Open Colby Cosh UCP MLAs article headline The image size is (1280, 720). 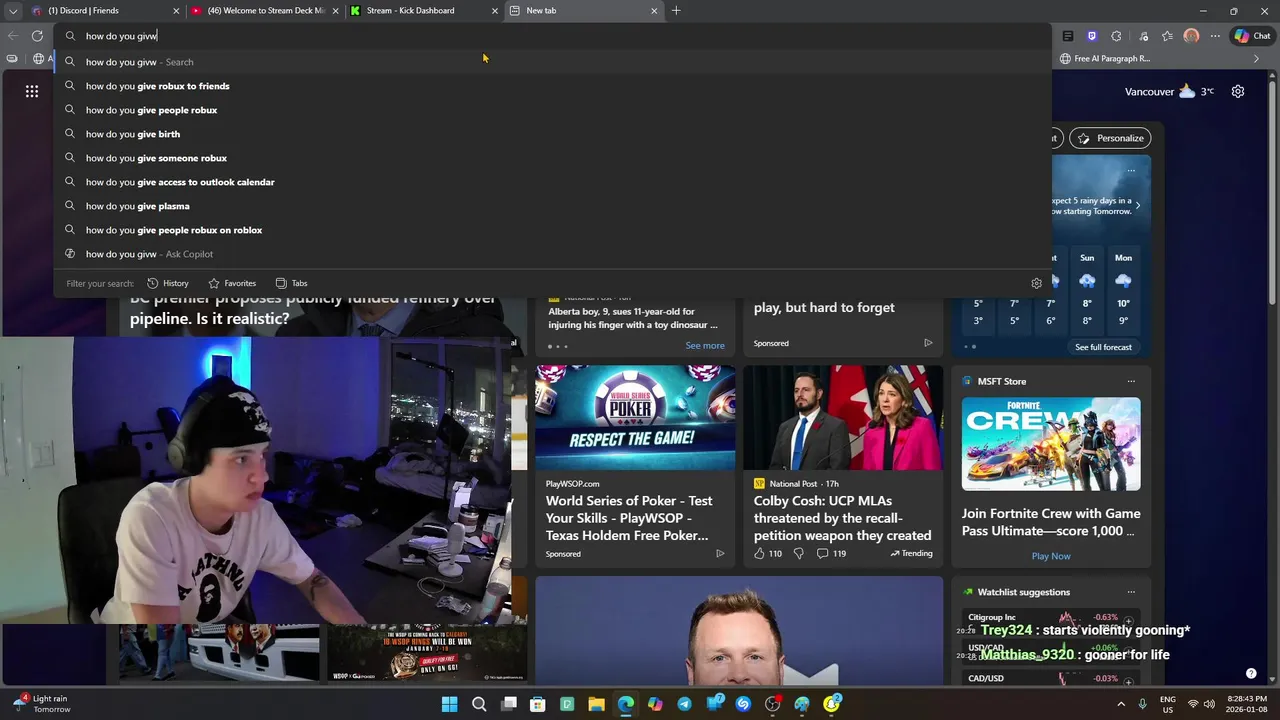coord(842,518)
